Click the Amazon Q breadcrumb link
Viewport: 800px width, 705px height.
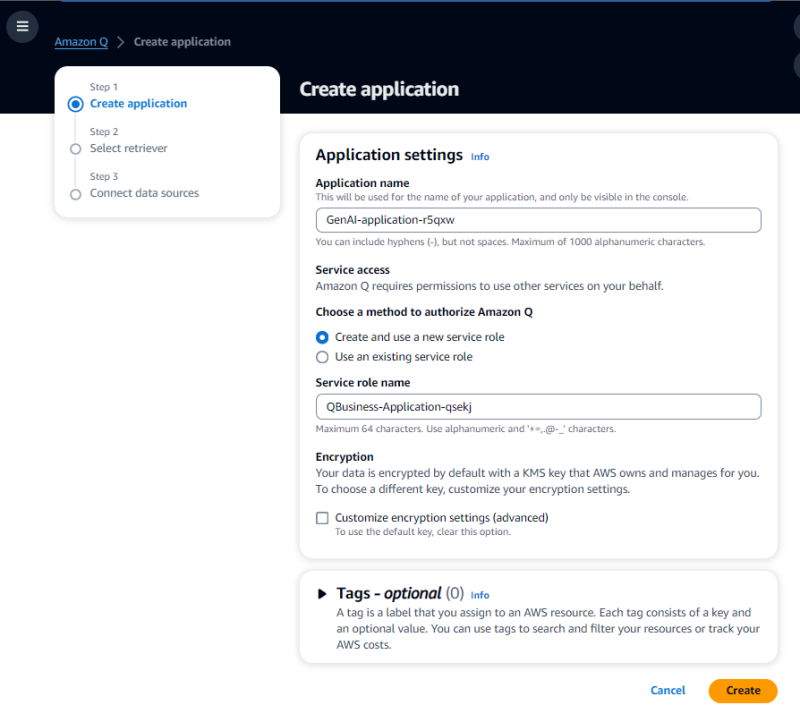click(81, 42)
